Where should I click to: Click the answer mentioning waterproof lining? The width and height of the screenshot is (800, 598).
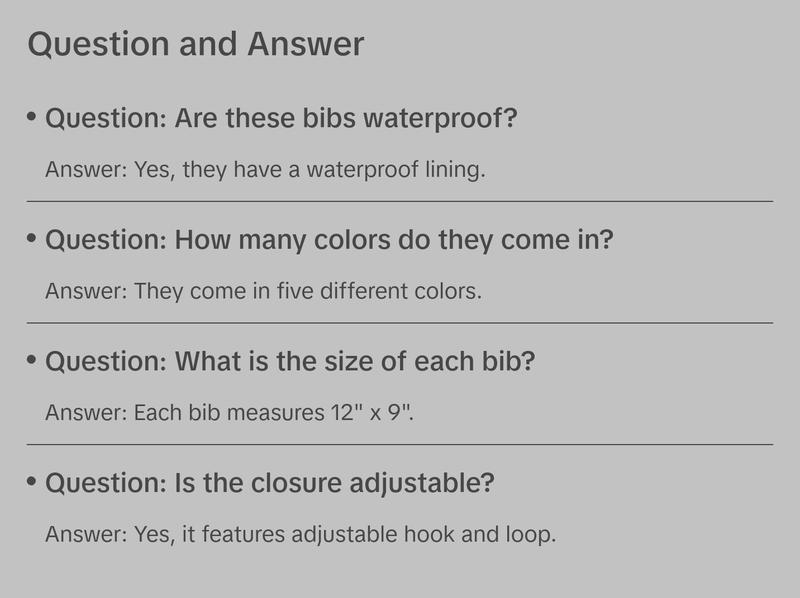[265, 170]
